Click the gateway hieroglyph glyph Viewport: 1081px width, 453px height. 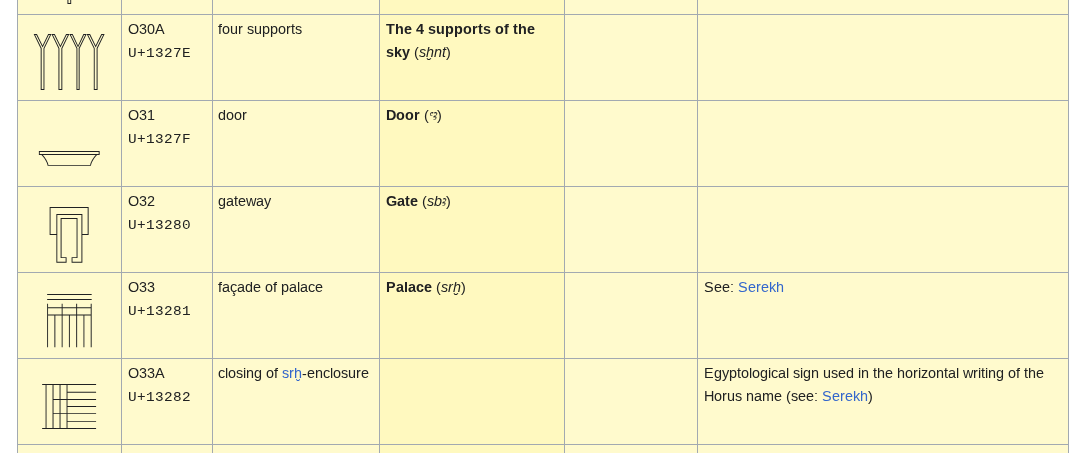(69, 234)
